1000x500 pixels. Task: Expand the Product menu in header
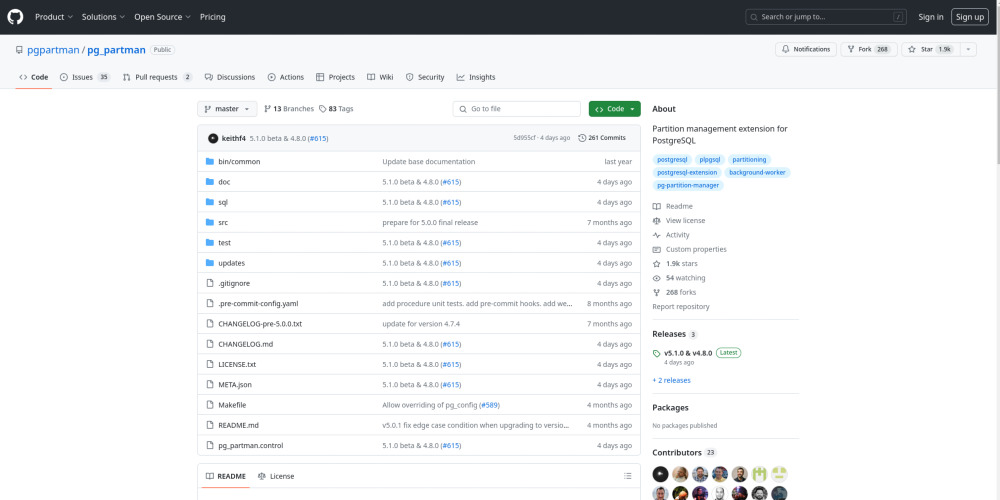54,17
